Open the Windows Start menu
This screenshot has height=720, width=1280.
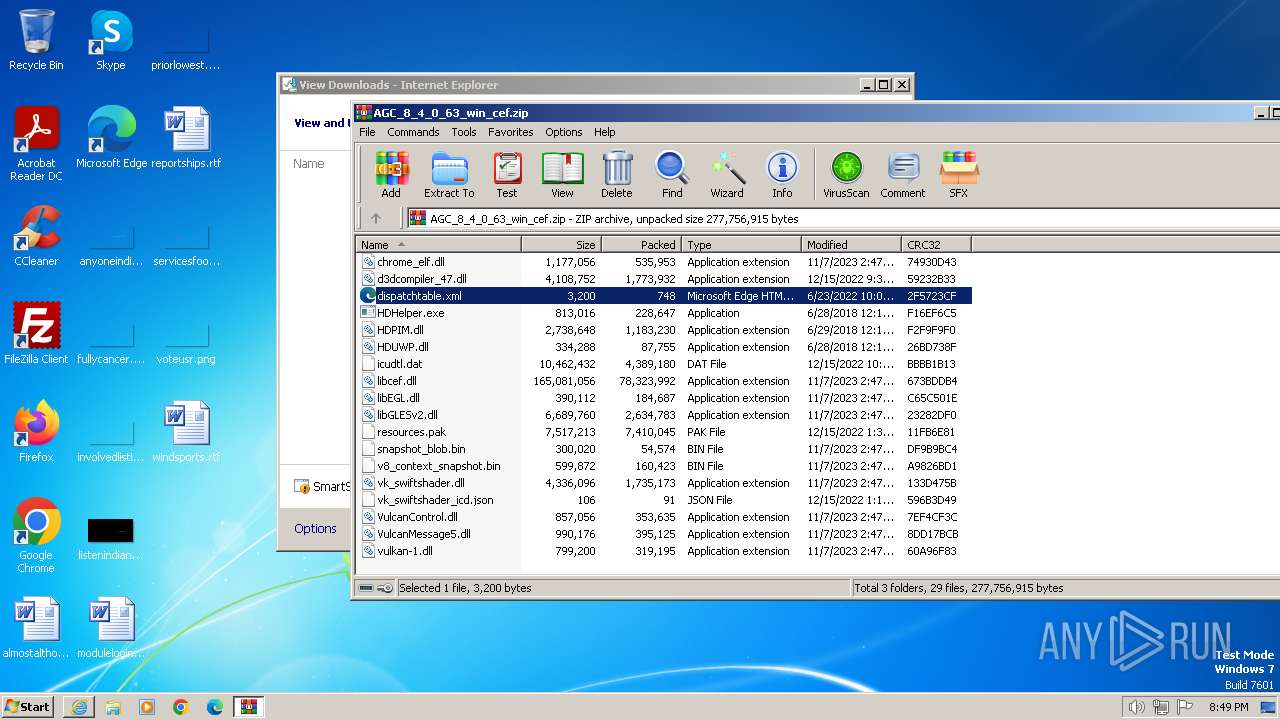28,707
